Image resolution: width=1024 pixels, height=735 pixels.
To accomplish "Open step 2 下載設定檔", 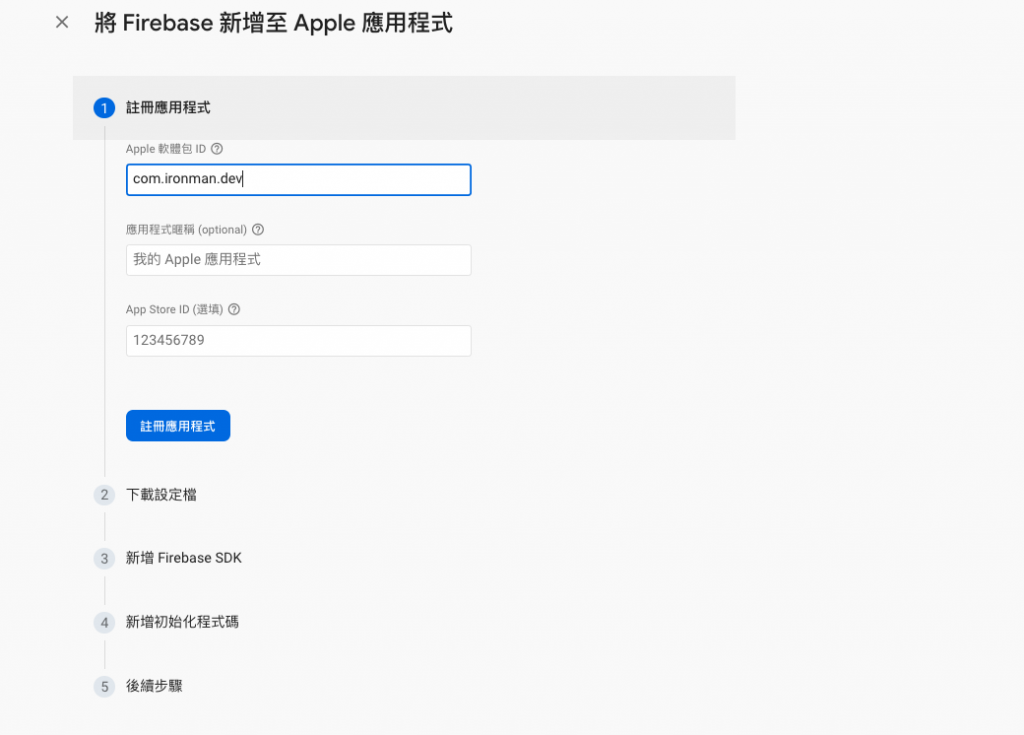I will coord(161,495).
